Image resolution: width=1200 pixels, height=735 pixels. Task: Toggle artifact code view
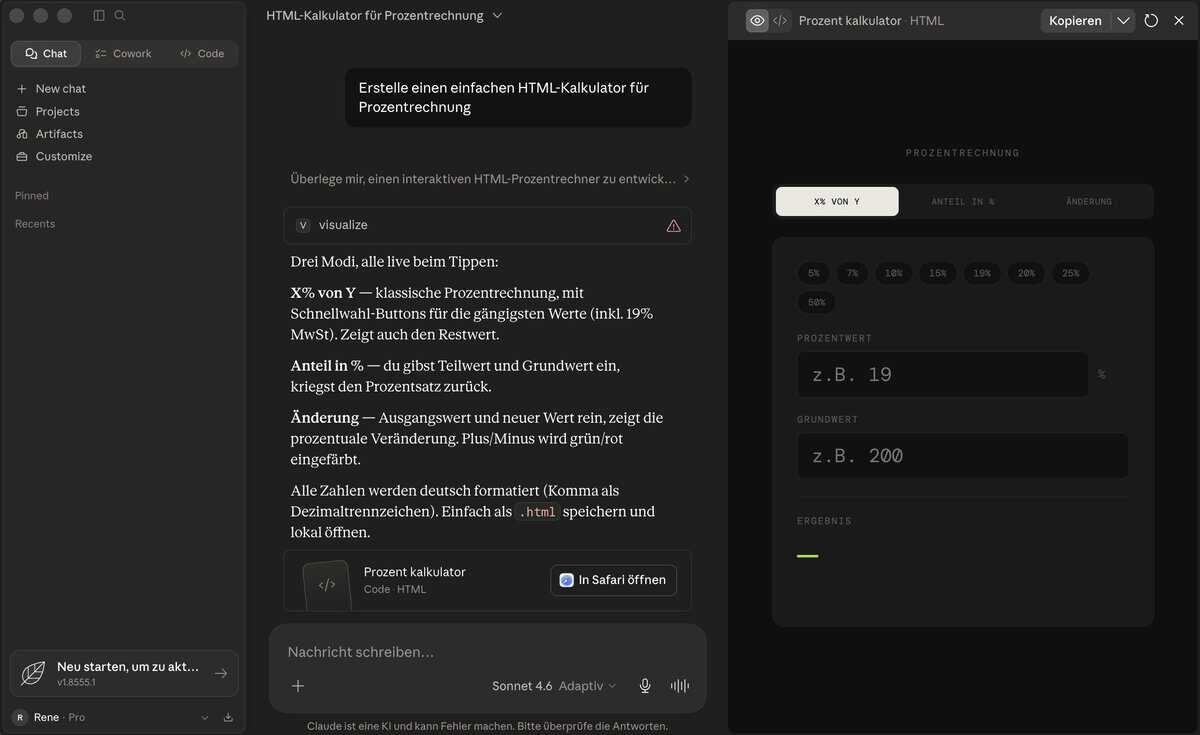(x=780, y=20)
